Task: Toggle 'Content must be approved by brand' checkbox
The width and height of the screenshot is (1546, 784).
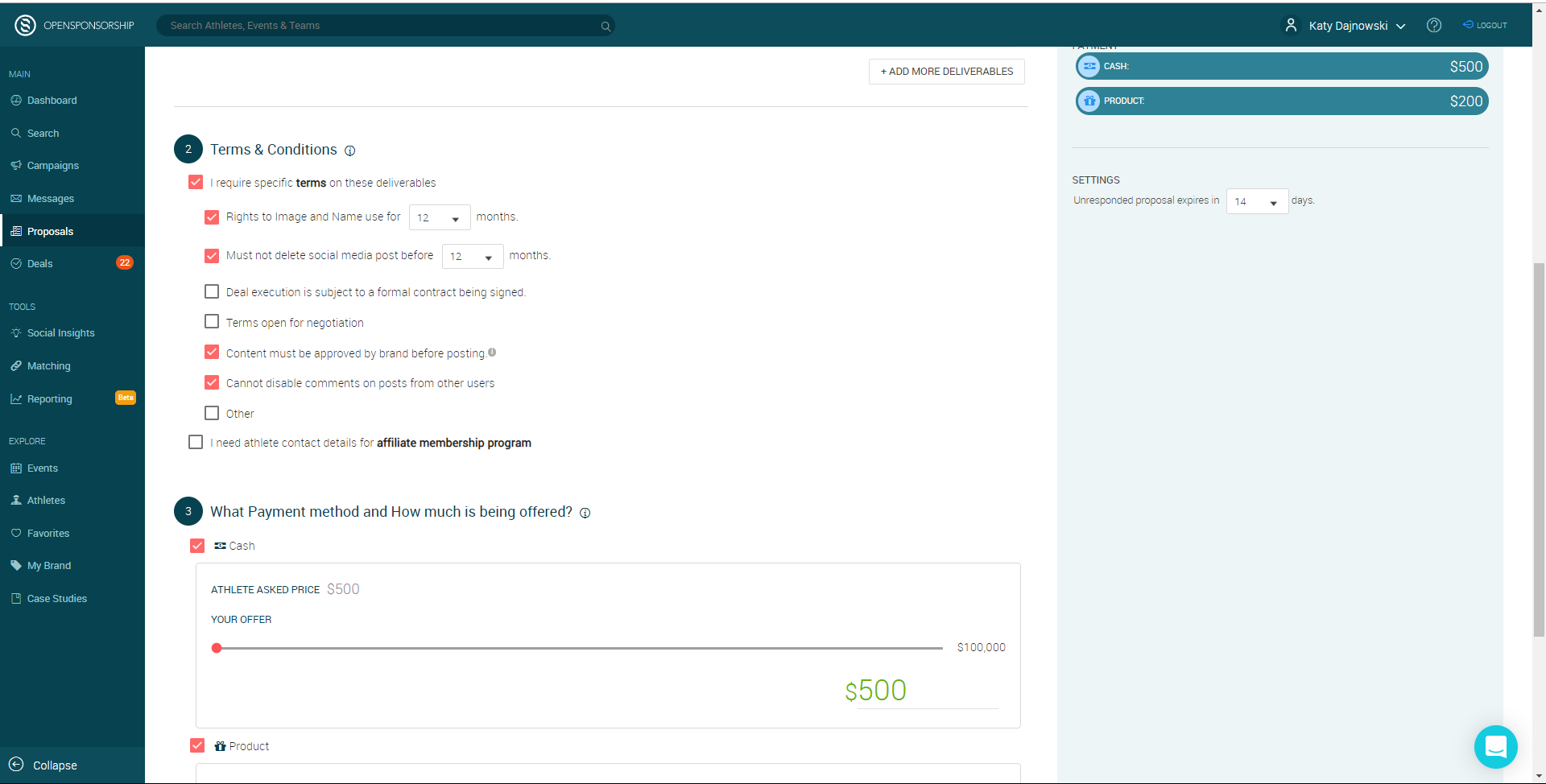Action: click(x=212, y=352)
